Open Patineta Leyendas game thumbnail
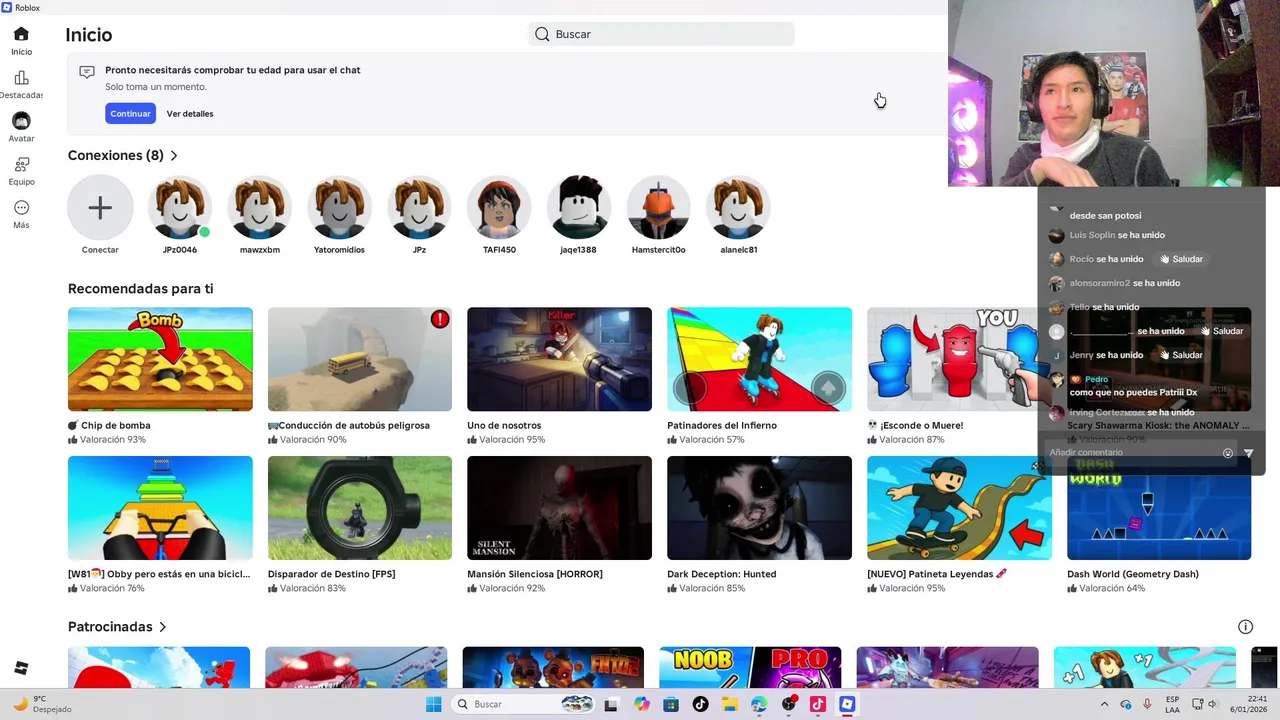Viewport: 1280px width, 720px height. pyautogui.click(x=959, y=508)
